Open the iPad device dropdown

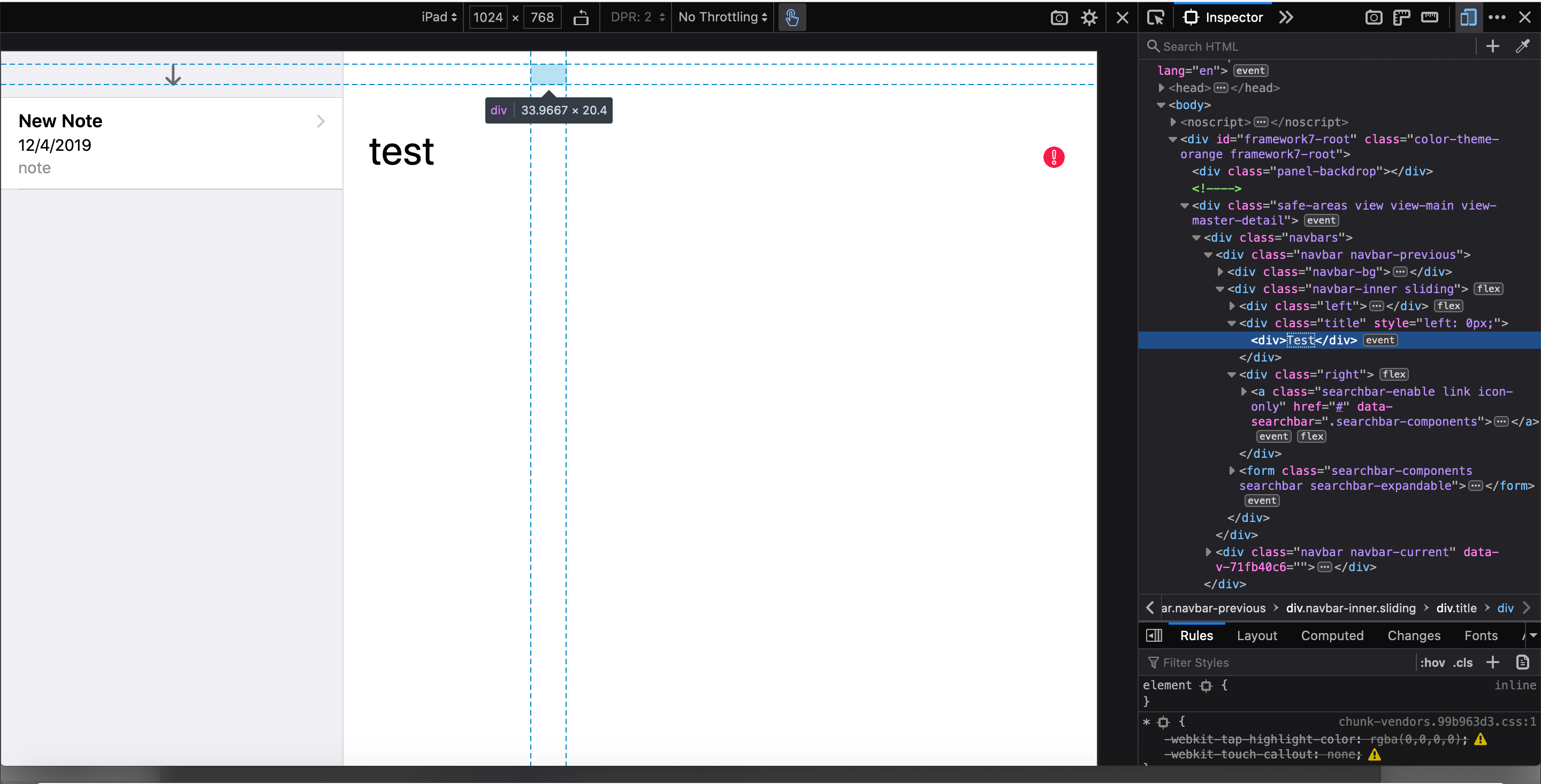click(x=439, y=17)
